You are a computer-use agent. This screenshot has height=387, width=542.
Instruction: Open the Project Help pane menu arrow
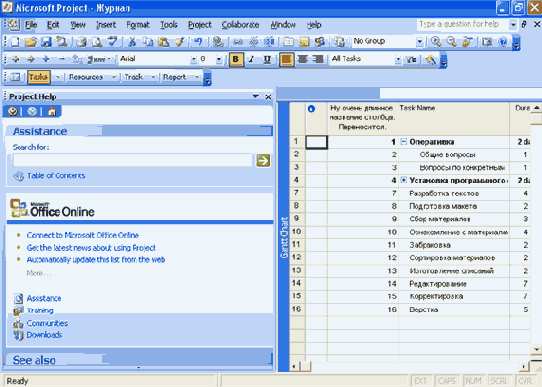pos(256,96)
